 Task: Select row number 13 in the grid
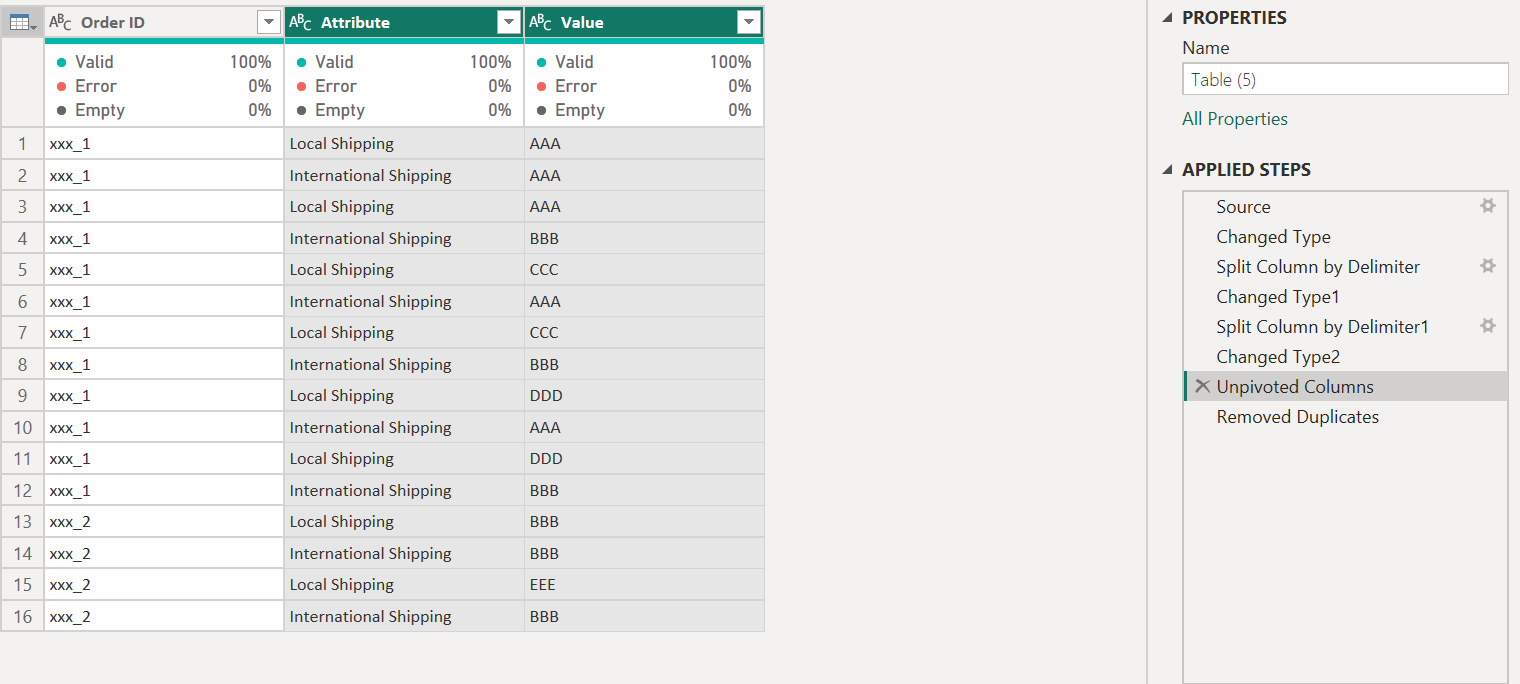(x=22, y=522)
